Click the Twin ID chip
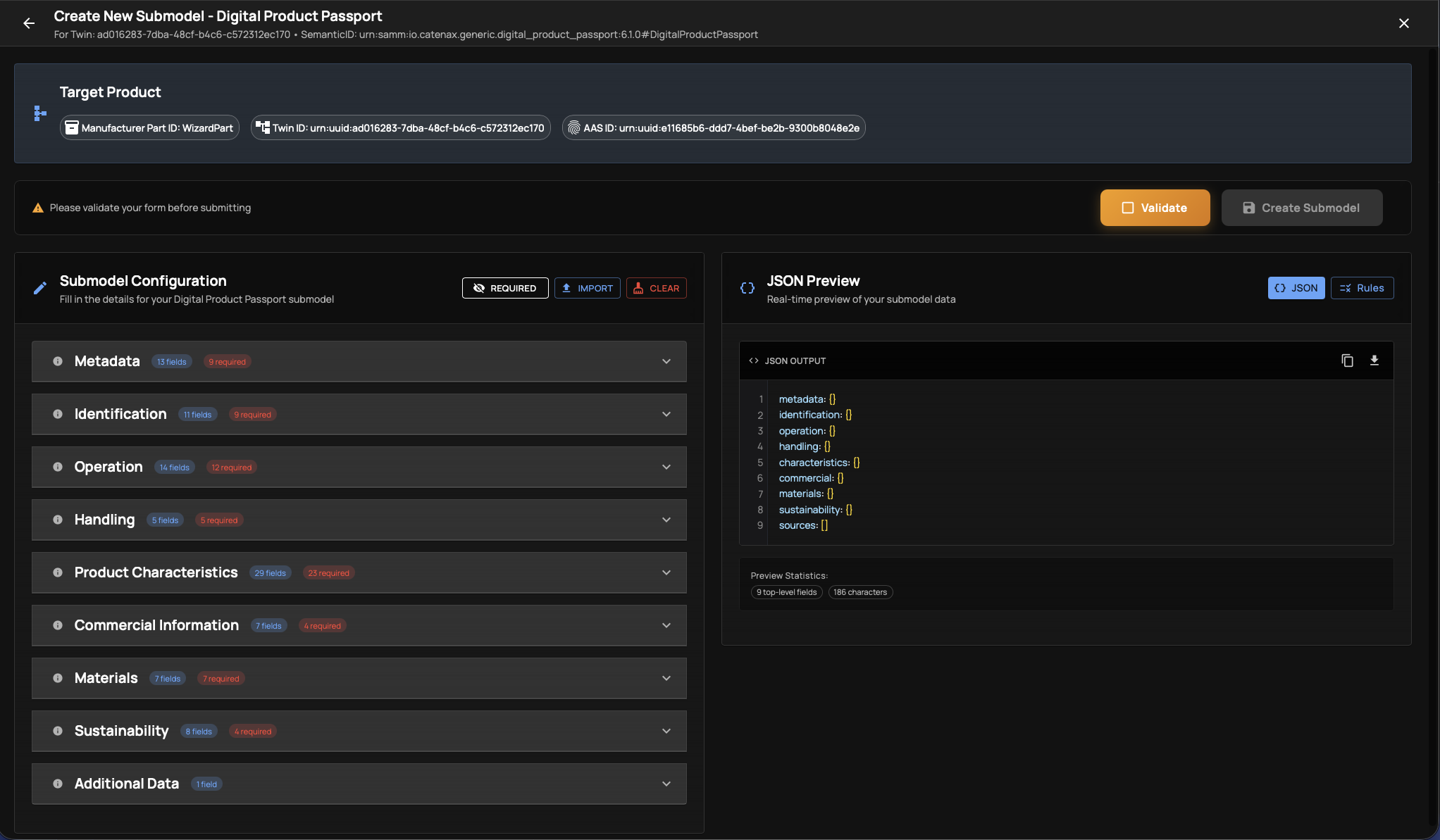Screen dimensions: 1440x840 pyautogui.click(x=400, y=128)
